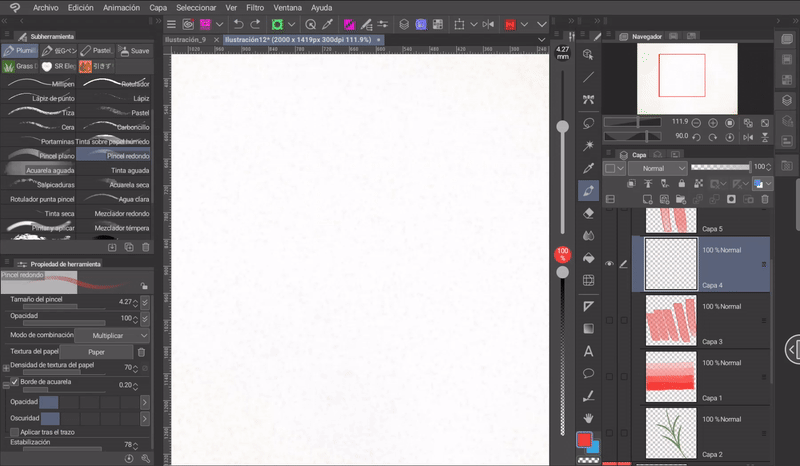This screenshot has height=466, width=800.
Task: Open the layer blend mode 'Normal' dropdown
Action: point(659,168)
